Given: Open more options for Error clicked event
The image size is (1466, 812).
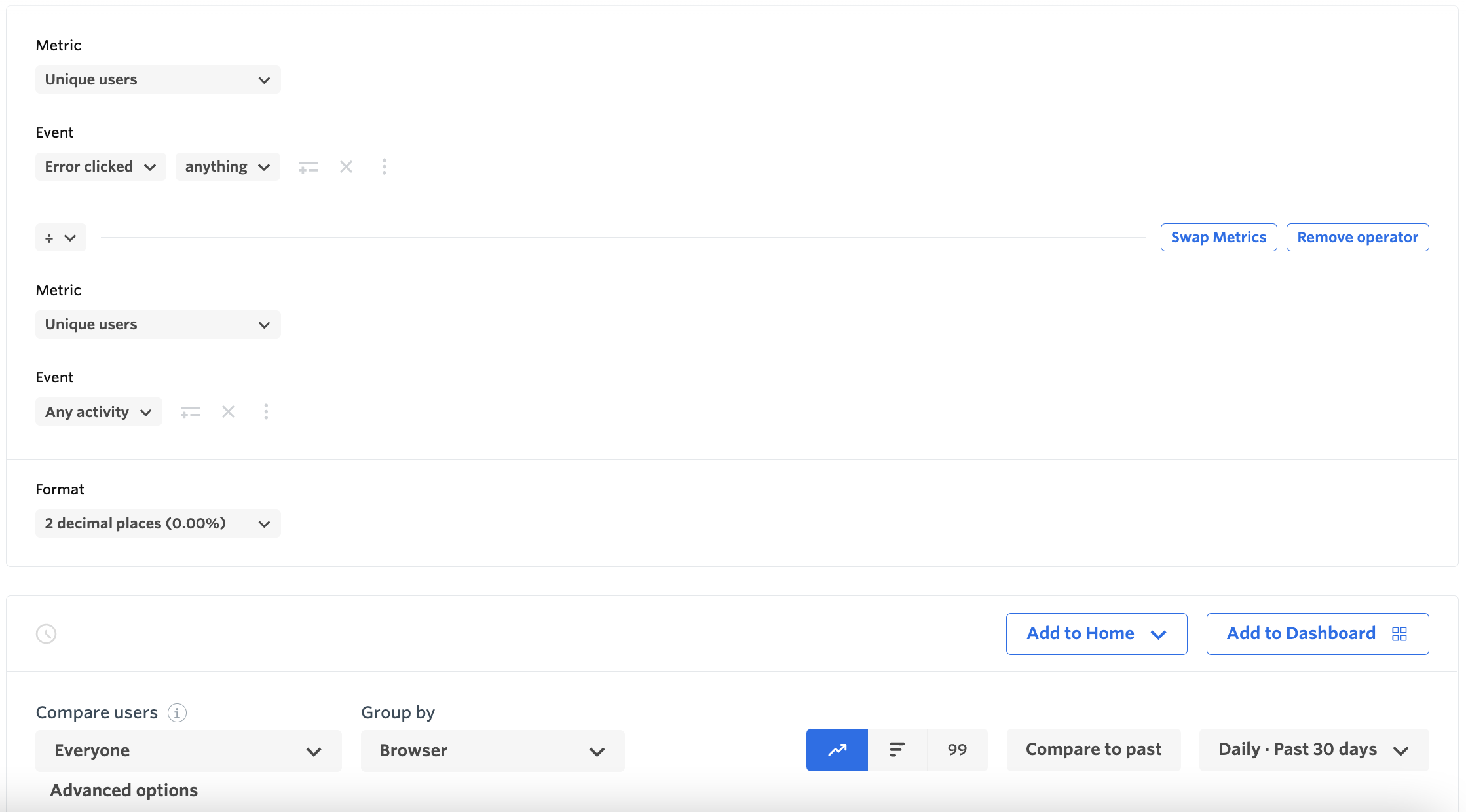Looking at the screenshot, I should click(x=385, y=167).
